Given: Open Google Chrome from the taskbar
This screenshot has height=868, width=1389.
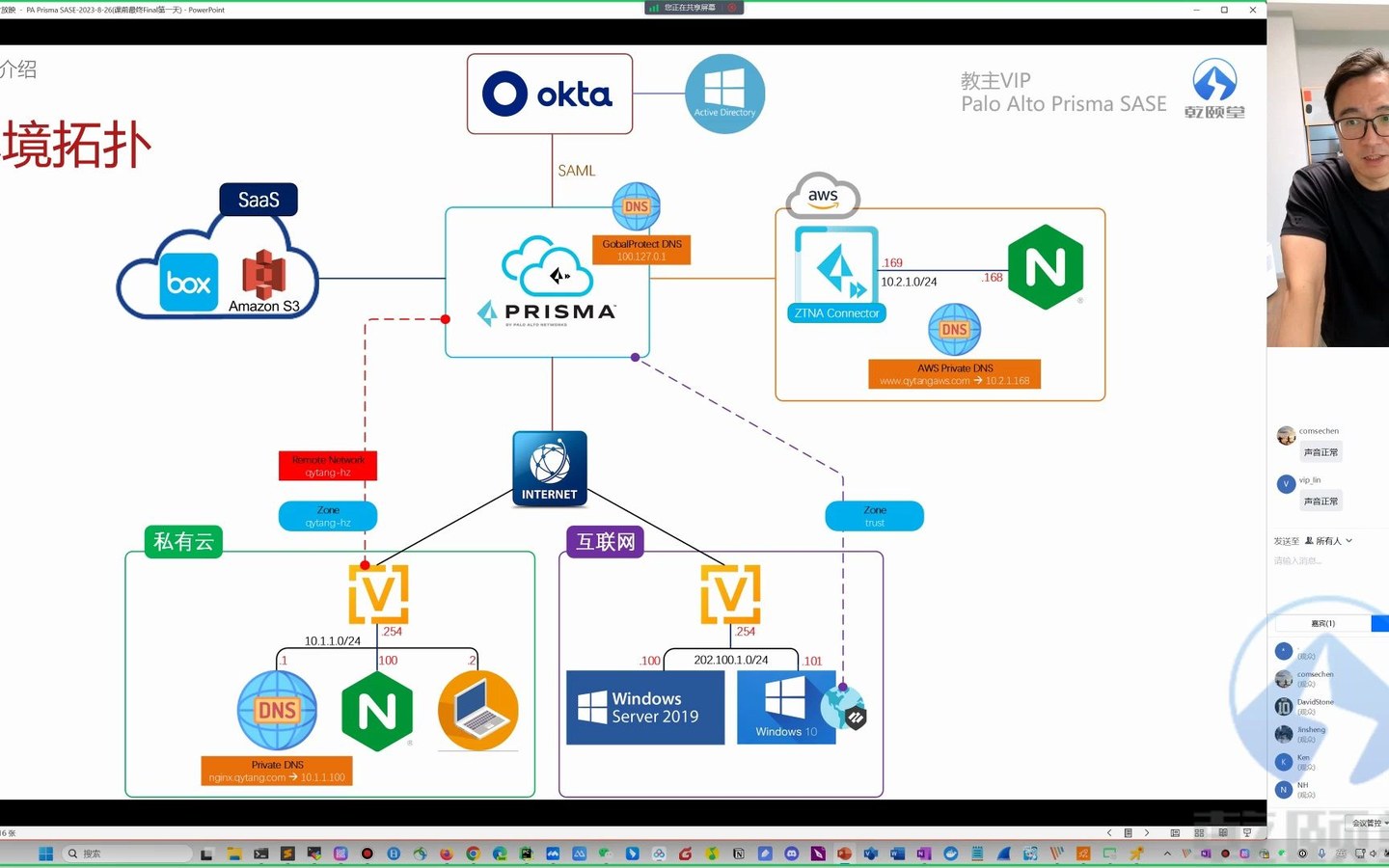Looking at the screenshot, I should tap(473, 854).
